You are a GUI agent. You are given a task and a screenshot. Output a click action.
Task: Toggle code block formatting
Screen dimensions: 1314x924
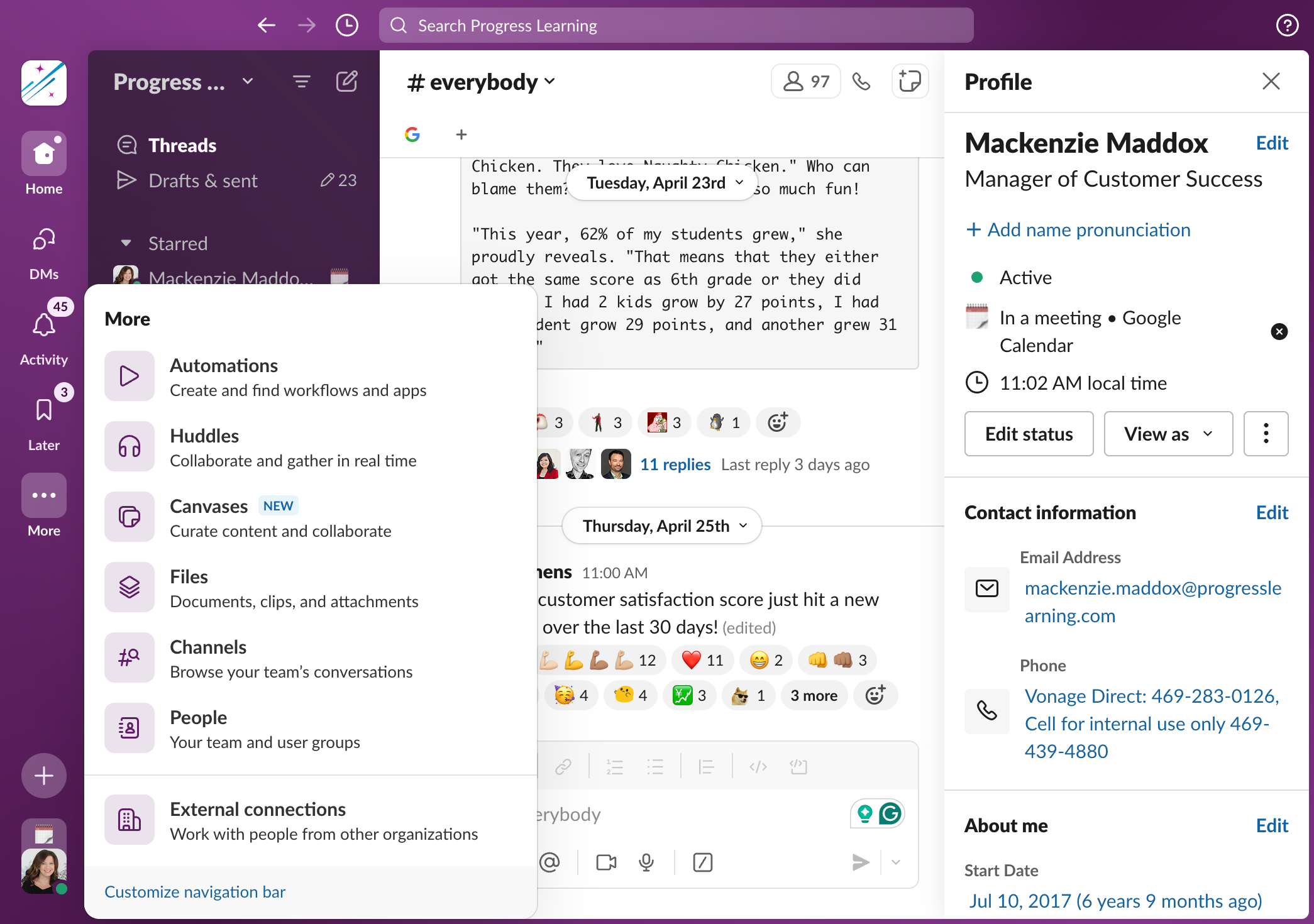point(798,767)
